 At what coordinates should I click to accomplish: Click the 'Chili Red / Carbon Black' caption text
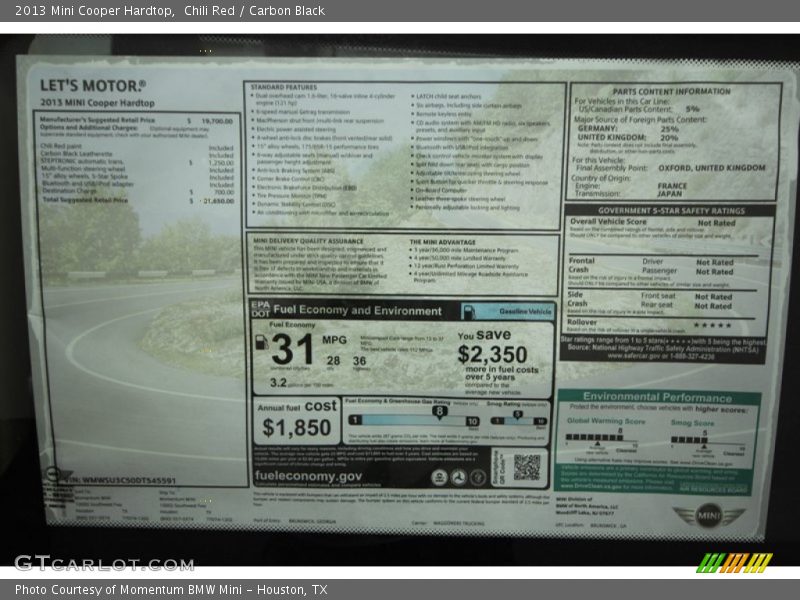click(x=255, y=11)
